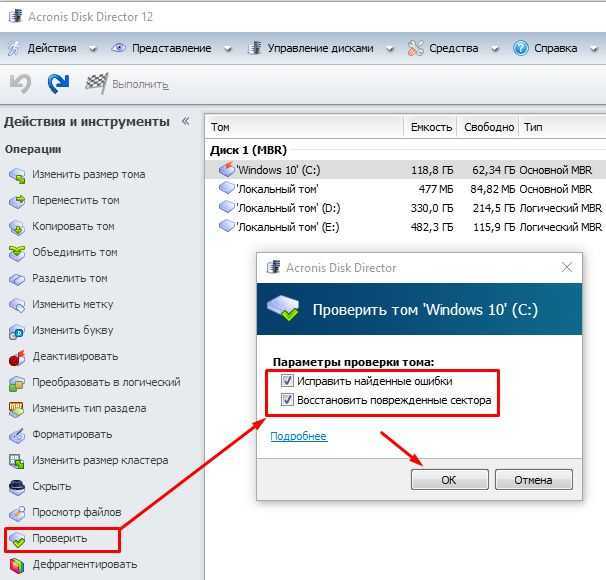Confirm the check with the OK button
This screenshot has height=580, width=606.
(449, 480)
